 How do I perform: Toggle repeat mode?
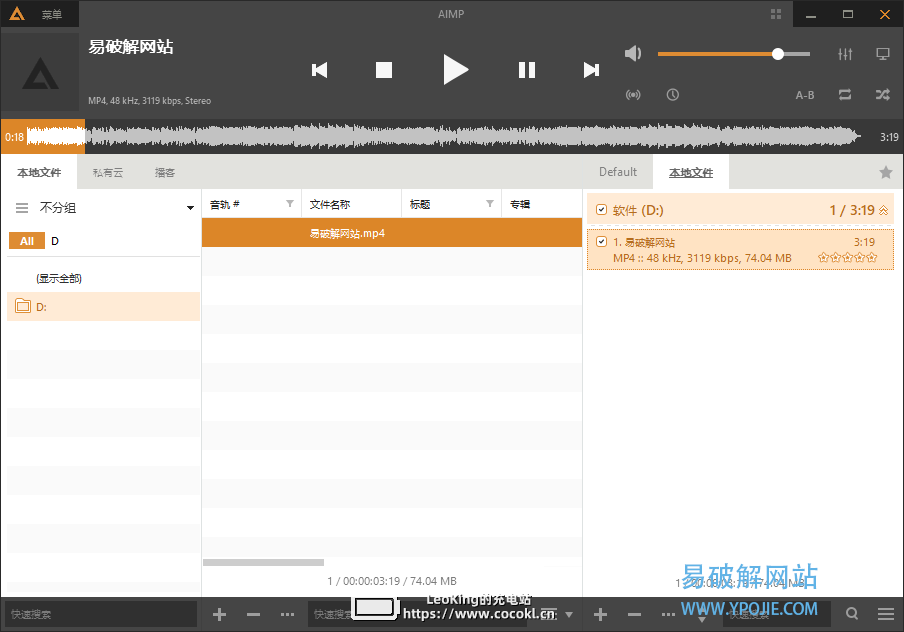(x=845, y=95)
